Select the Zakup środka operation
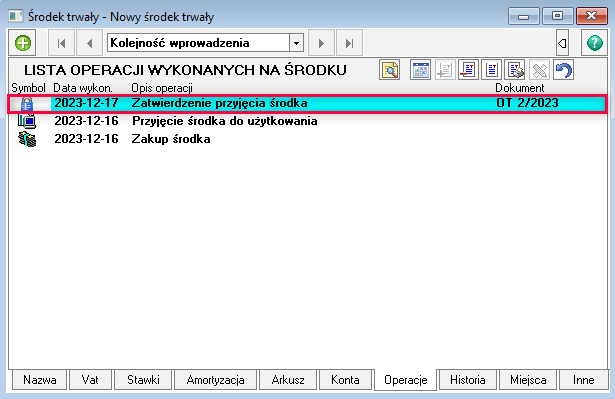The image size is (615, 399). [x=308, y=139]
